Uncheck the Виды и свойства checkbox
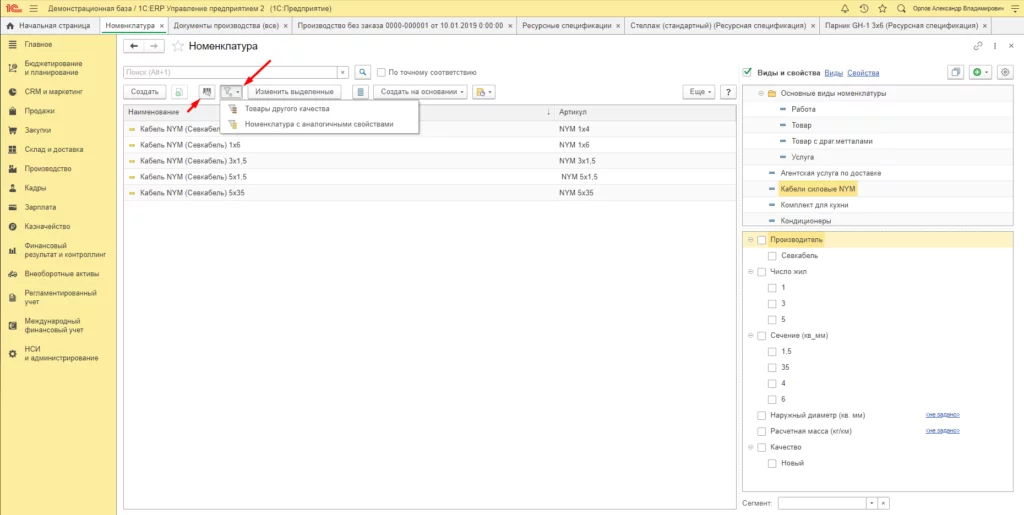Image resolution: width=1024 pixels, height=515 pixels. click(748, 73)
